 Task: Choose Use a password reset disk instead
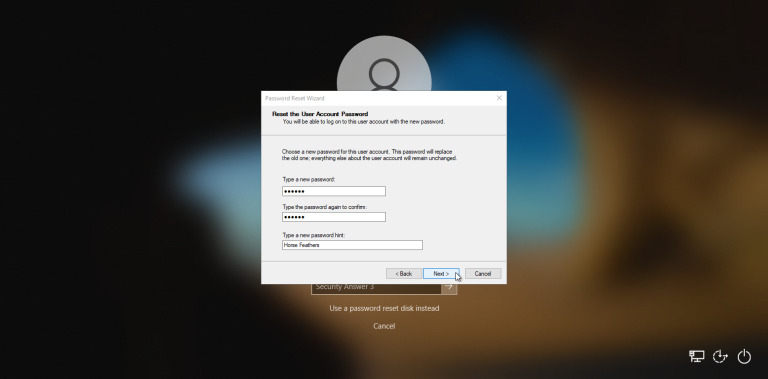point(384,308)
